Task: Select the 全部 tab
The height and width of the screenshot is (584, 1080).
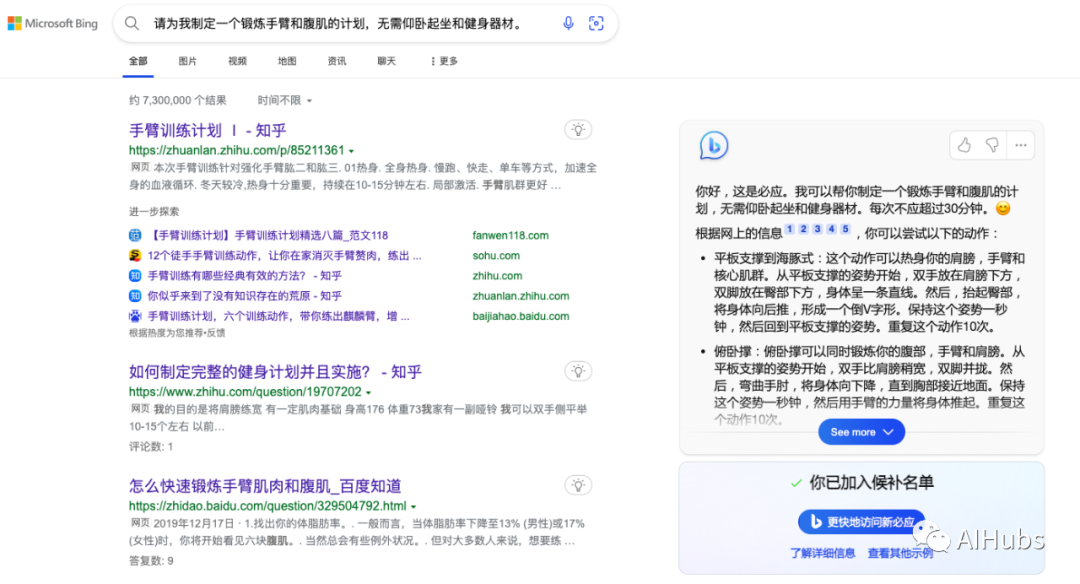Action: [138, 61]
